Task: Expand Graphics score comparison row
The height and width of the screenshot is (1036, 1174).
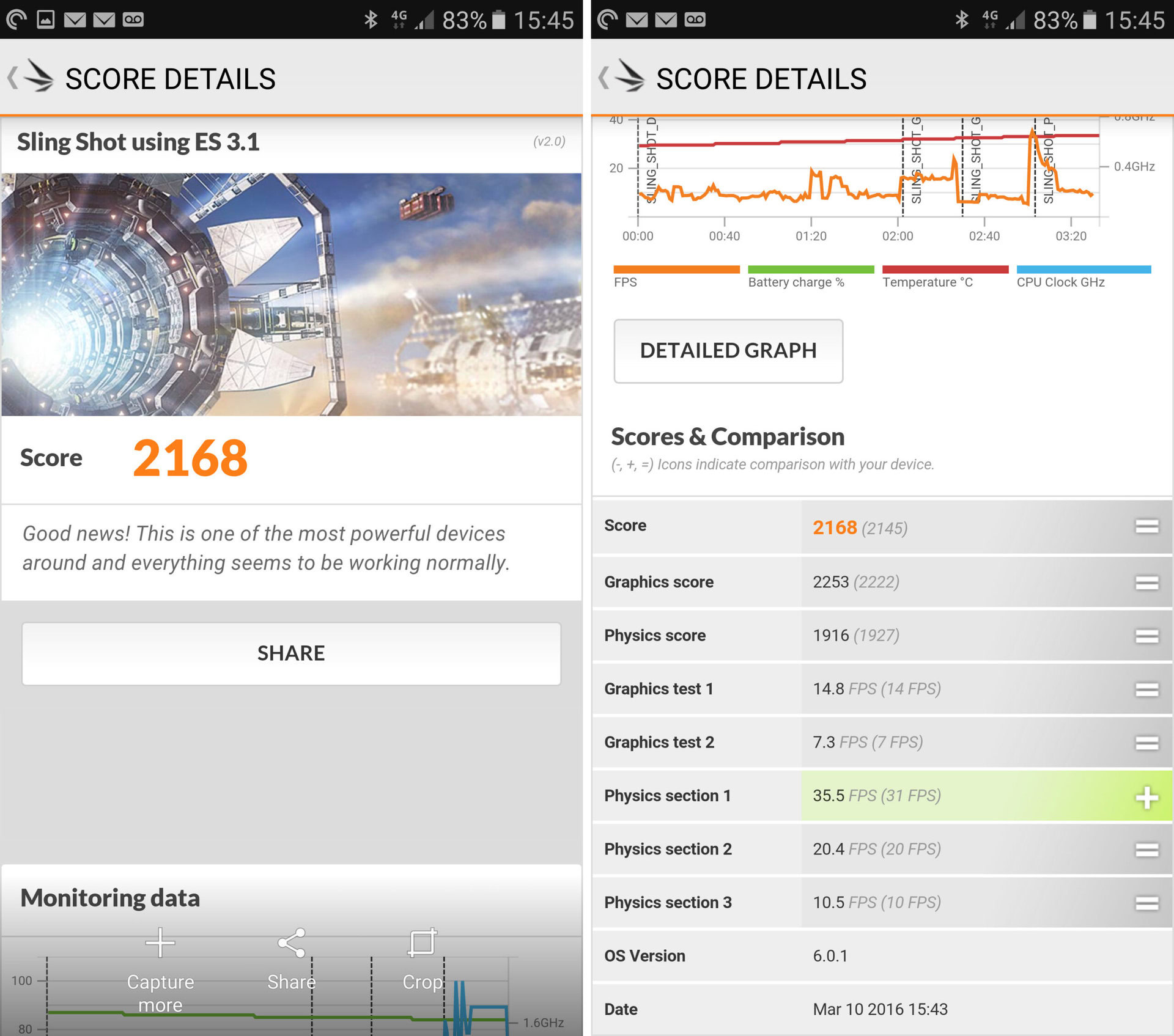Action: 1146,582
